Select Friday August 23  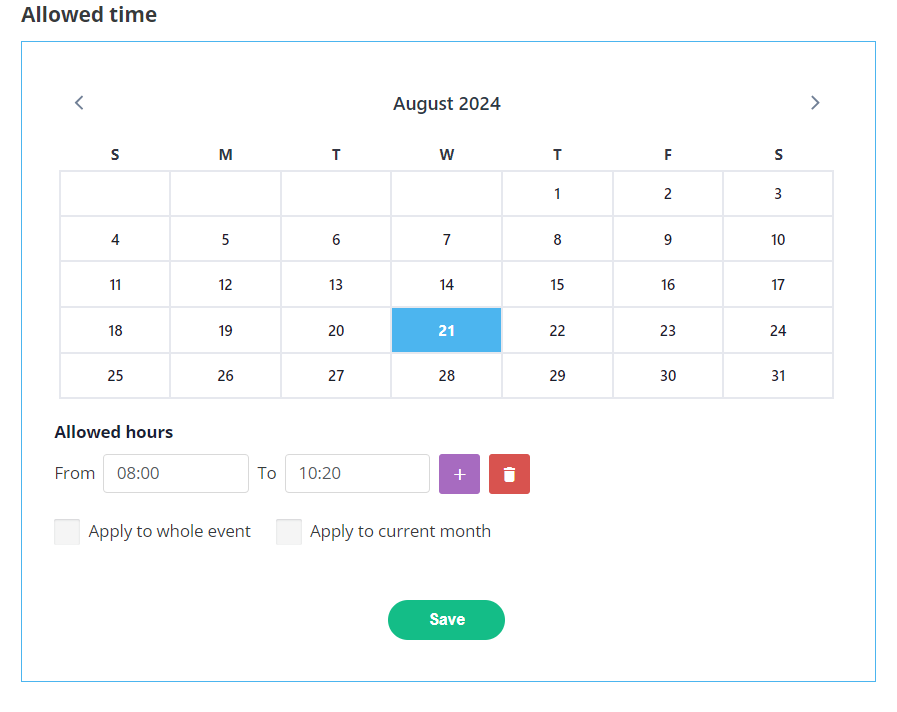click(668, 330)
